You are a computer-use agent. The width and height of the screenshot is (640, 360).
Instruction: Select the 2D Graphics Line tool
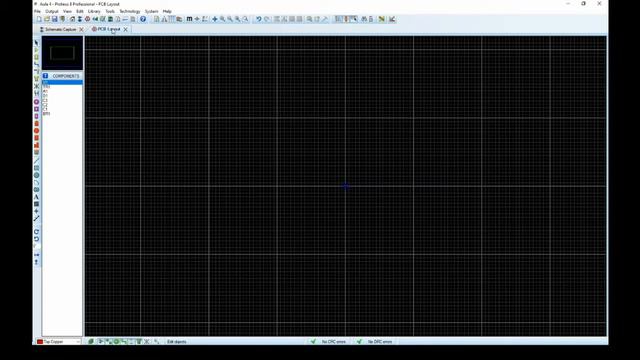coord(36,160)
